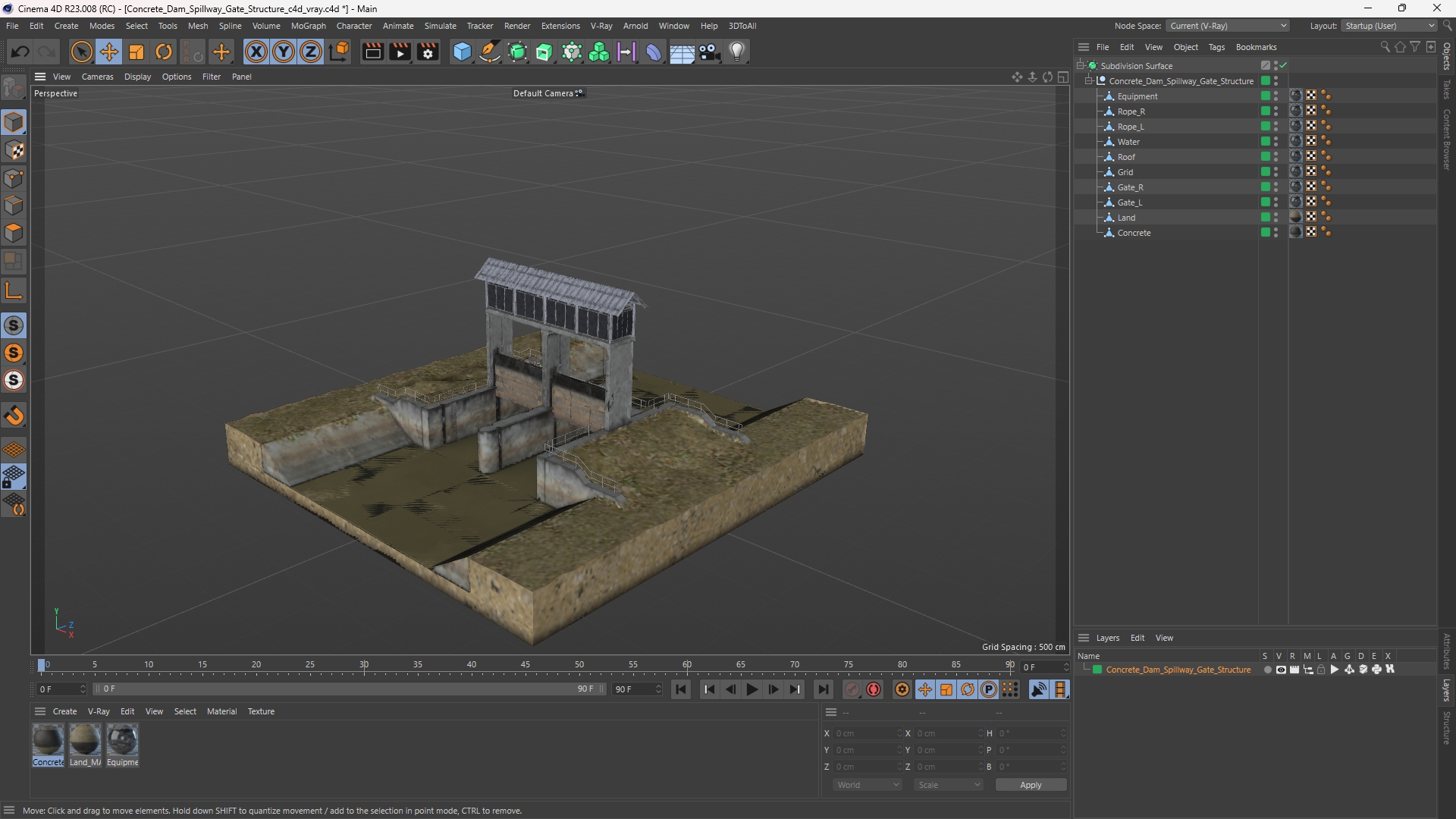This screenshot has width=1456, height=819.
Task: Add a Light object bulb icon
Action: click(x=737, y=52)
